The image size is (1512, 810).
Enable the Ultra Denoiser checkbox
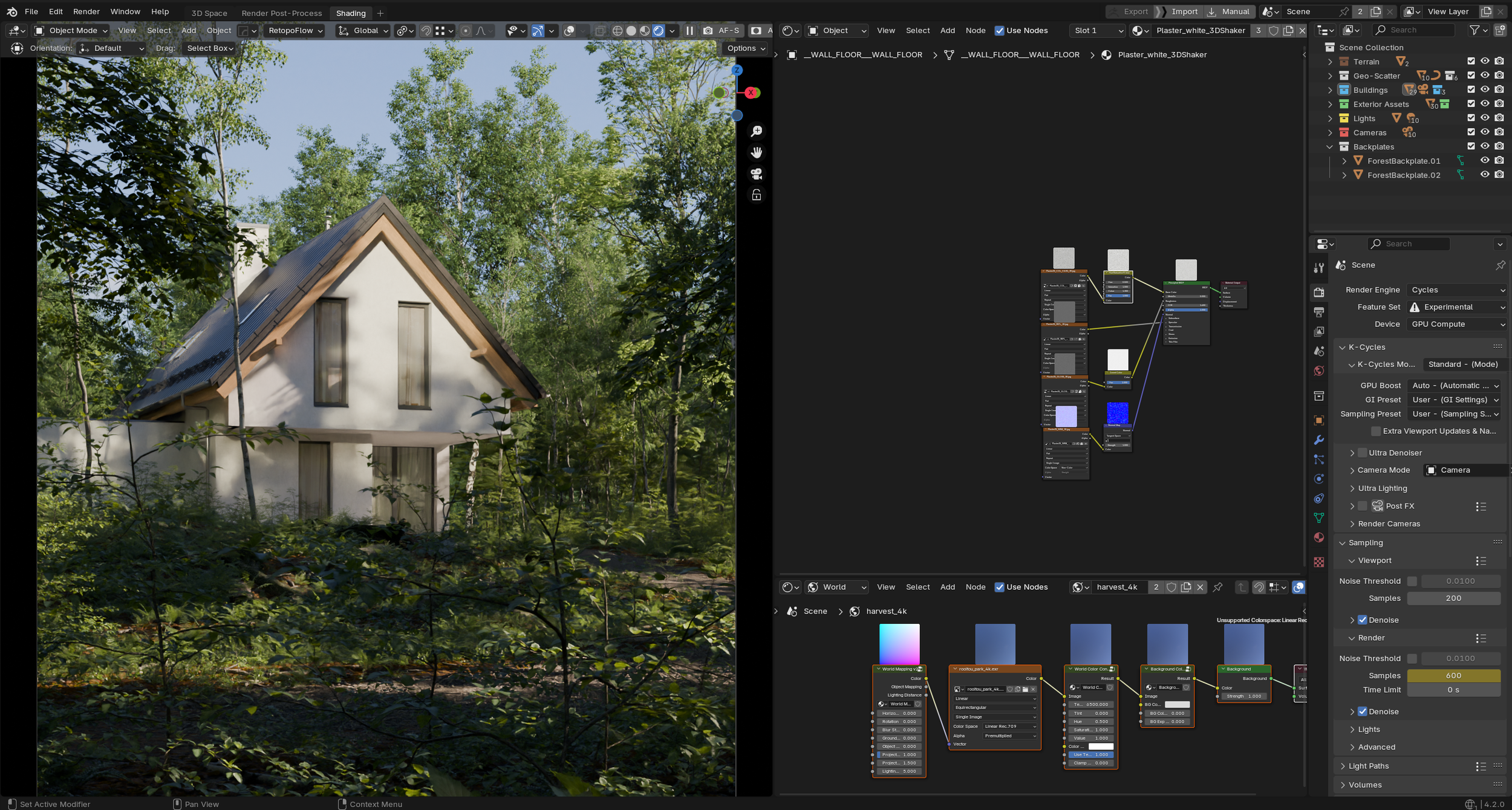[x=1363, y=453]
